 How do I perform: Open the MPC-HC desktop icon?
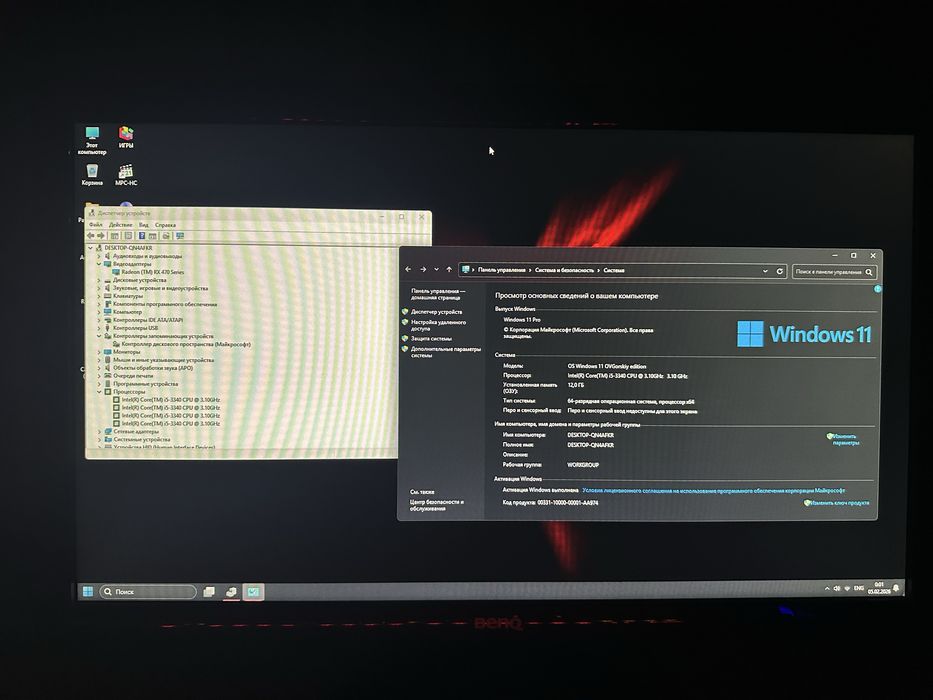pos(126,175)
